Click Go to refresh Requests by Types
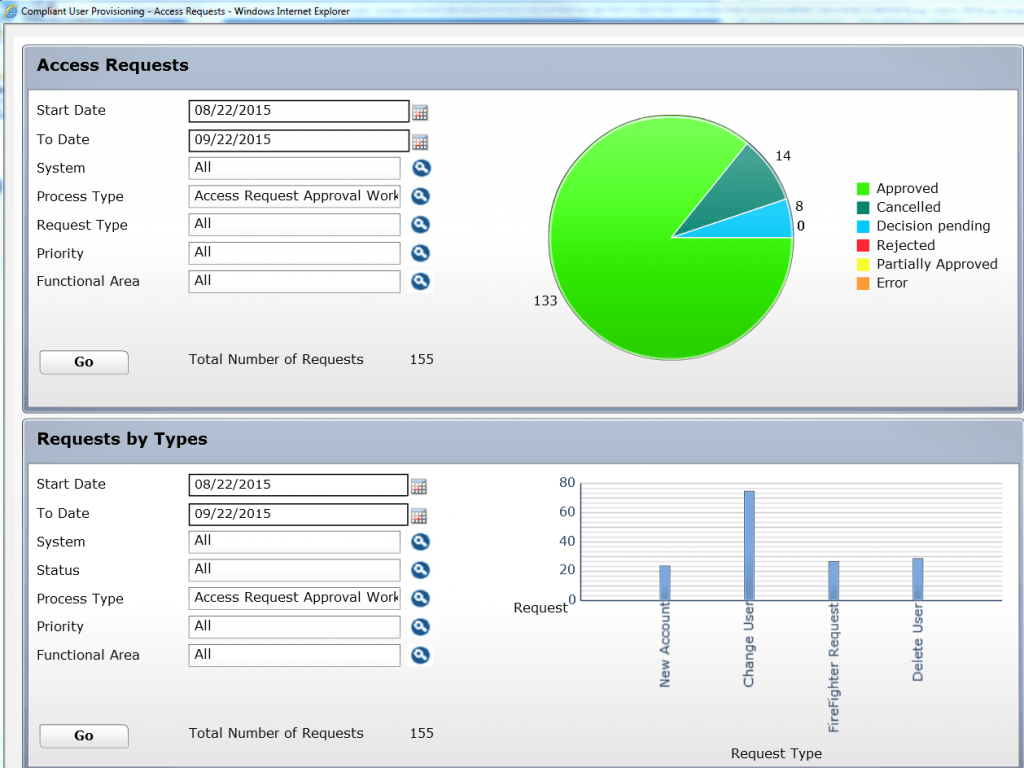This screenshot has height=768, width=1024. [x=83, y=736]
